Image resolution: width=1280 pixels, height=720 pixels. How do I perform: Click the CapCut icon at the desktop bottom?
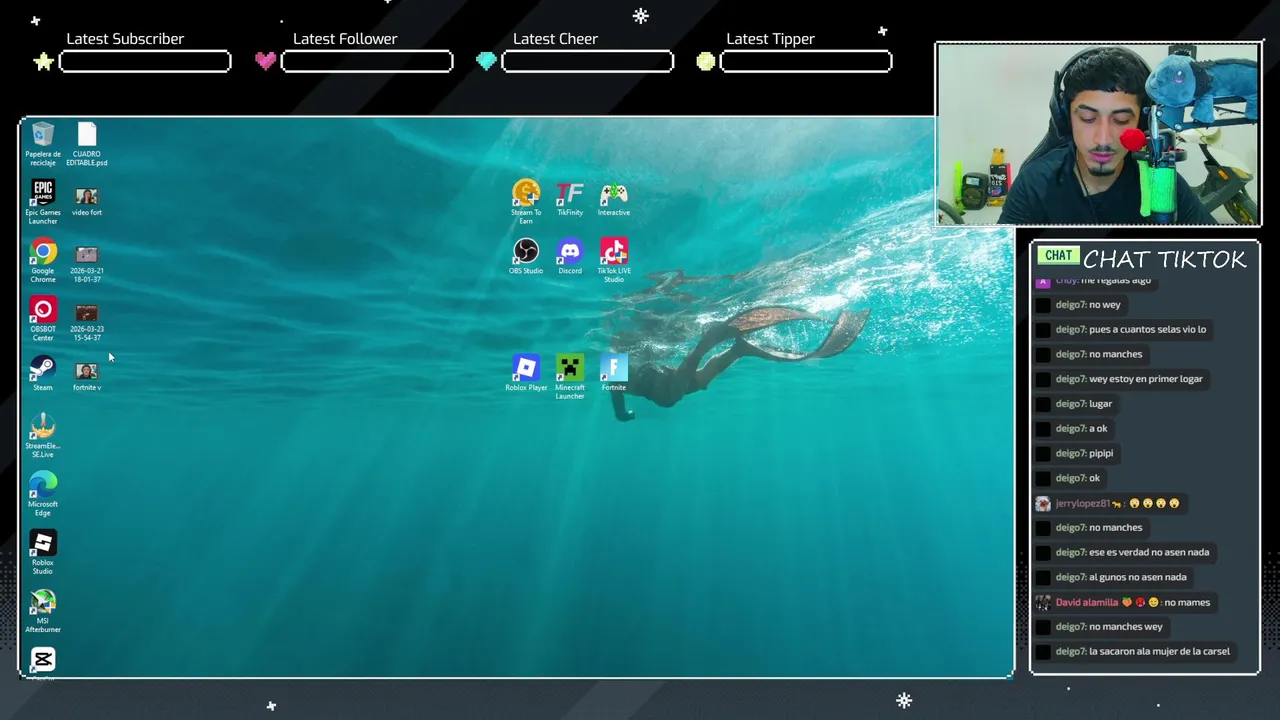tap(43, 661)
